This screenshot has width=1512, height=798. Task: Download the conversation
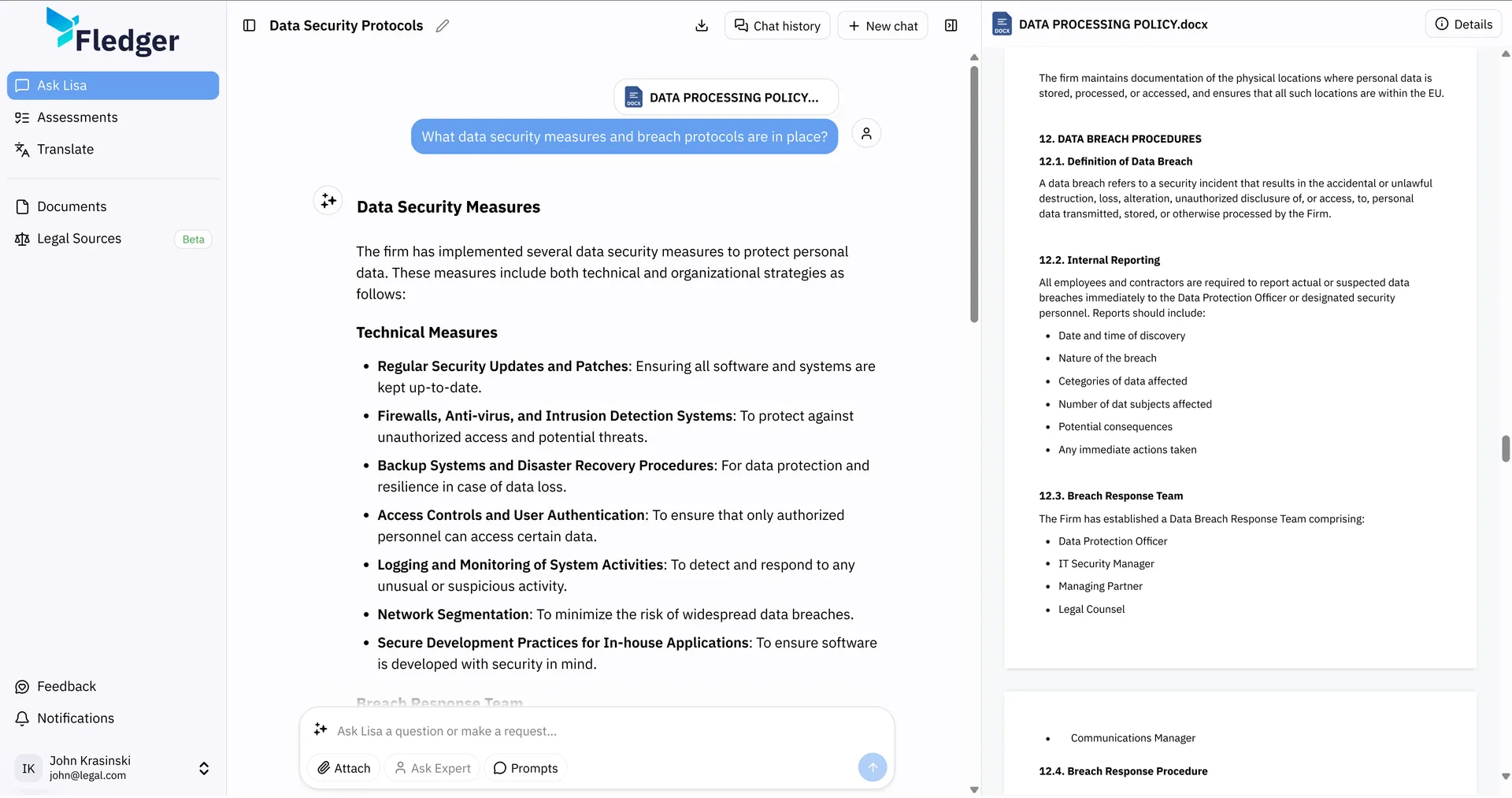[702, 25]
